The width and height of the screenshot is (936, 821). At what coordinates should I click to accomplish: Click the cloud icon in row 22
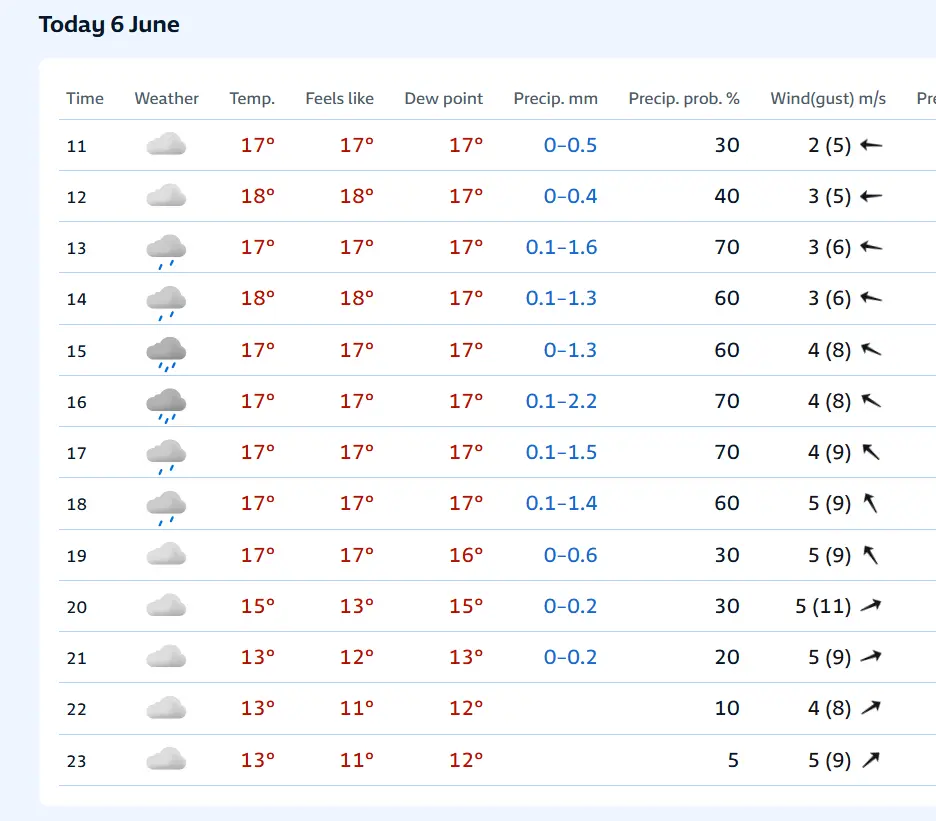[166, 708]
